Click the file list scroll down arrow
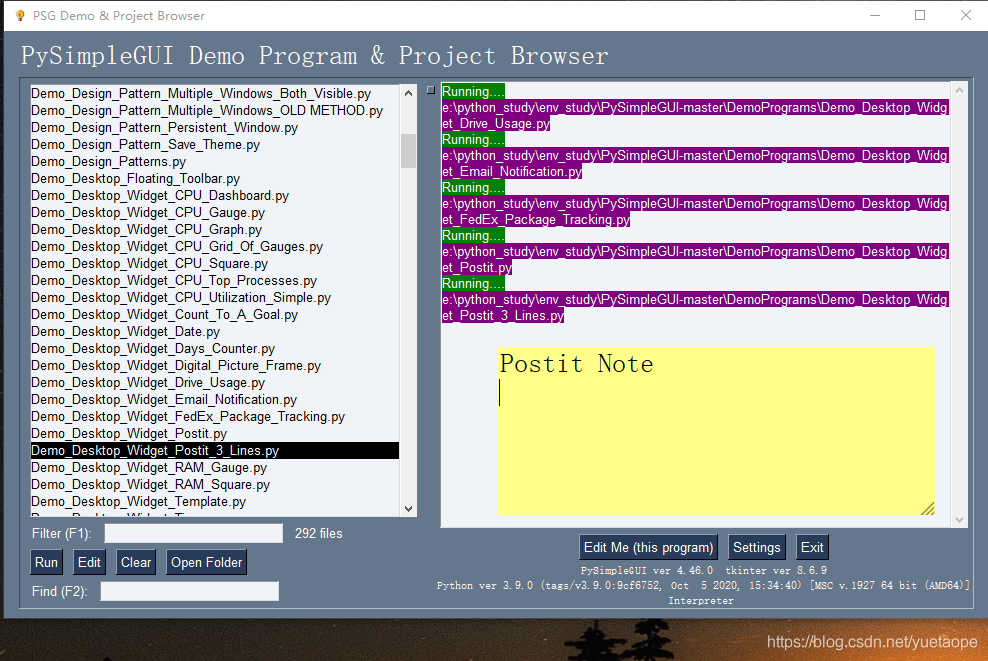Viewport: 988px width, 661px height. coord(408,509)
